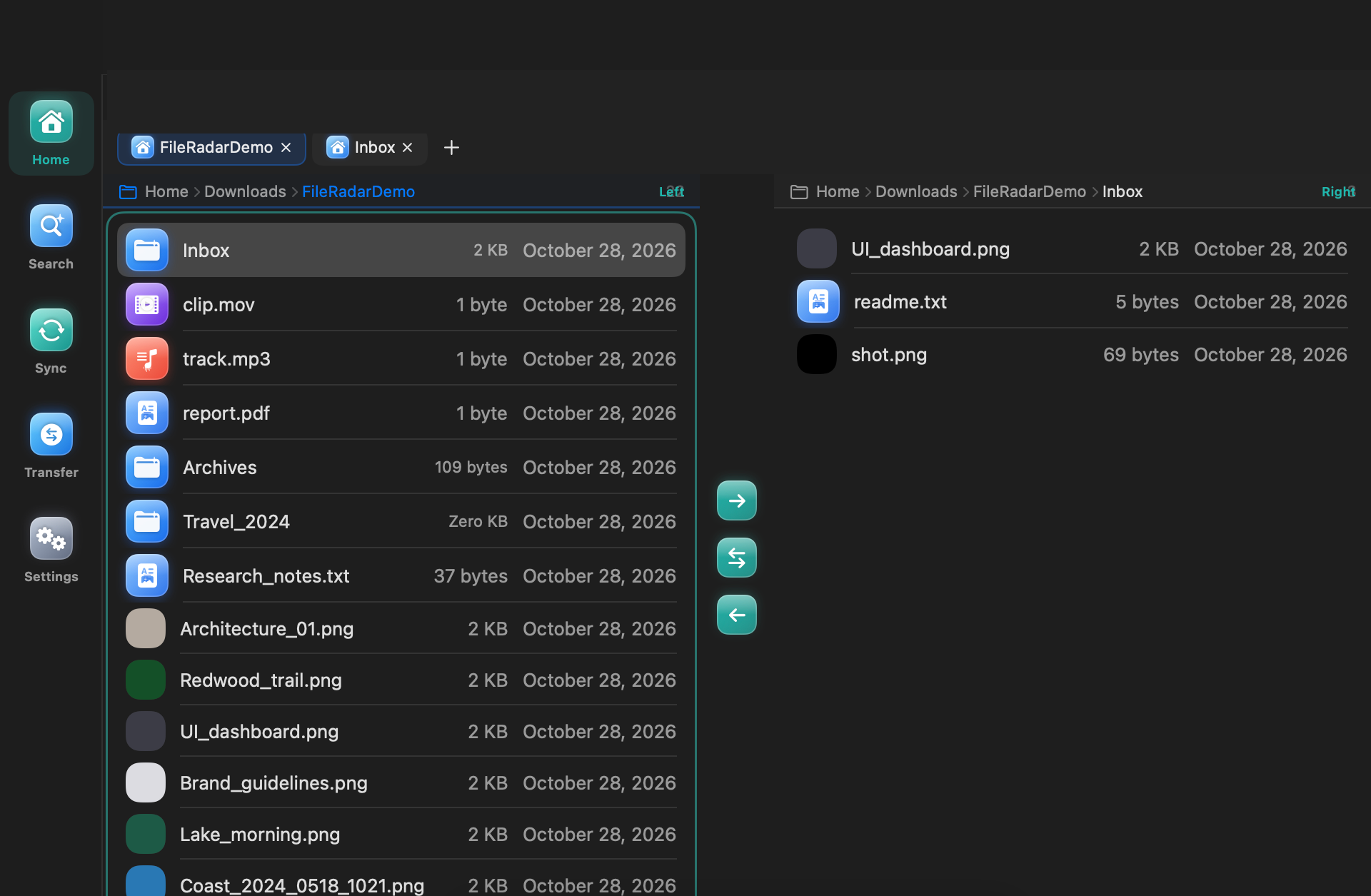
Task: Select the Inbox folder icon in left pane
Action: (x=147, y=250)
